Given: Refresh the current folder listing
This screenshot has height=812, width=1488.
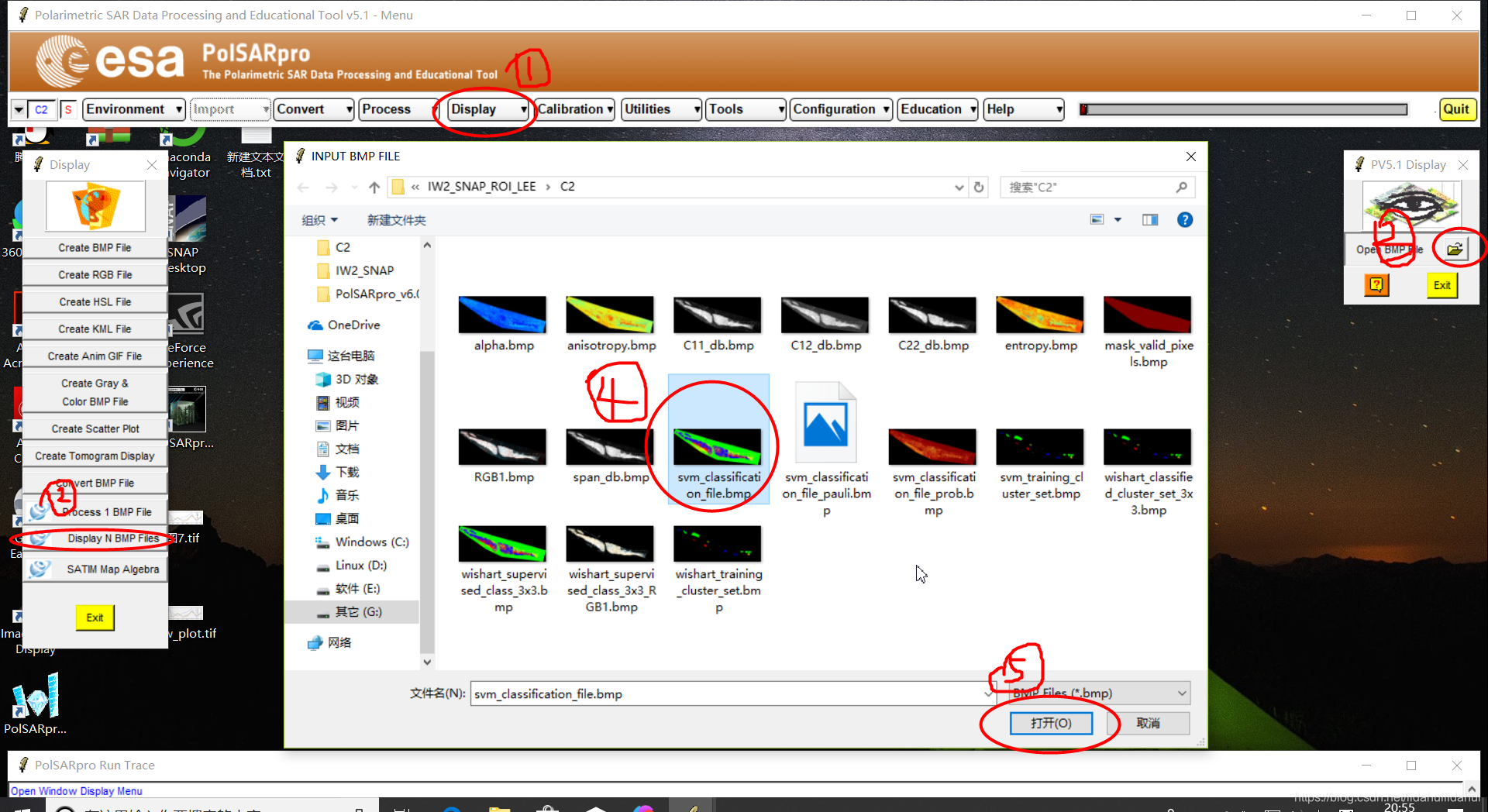Looking at the screenshot, I should tap(979, 187).
